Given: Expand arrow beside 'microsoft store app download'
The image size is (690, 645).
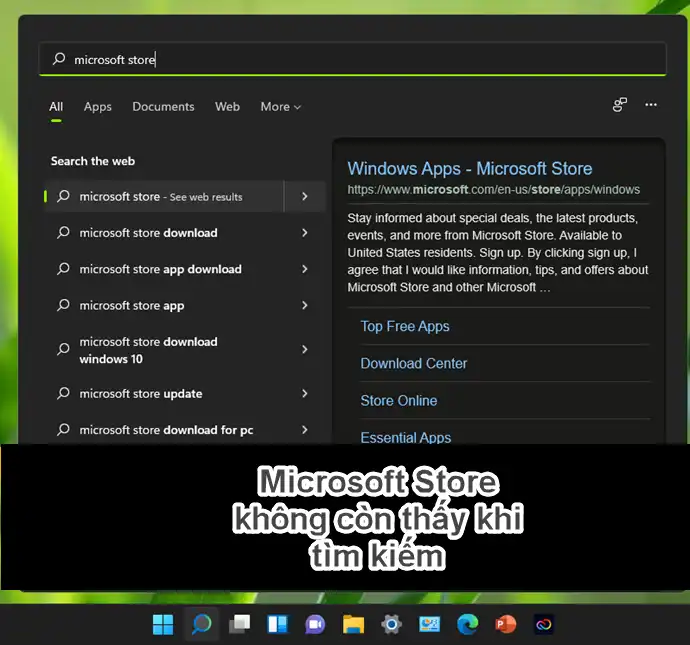Looking at the screenshot, I should (305, 269).
